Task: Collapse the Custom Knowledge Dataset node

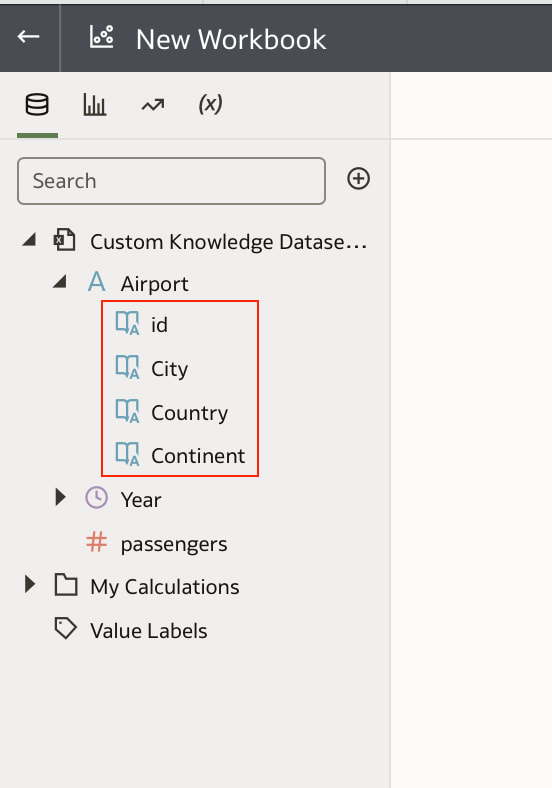Action: [x=29, y=240]
